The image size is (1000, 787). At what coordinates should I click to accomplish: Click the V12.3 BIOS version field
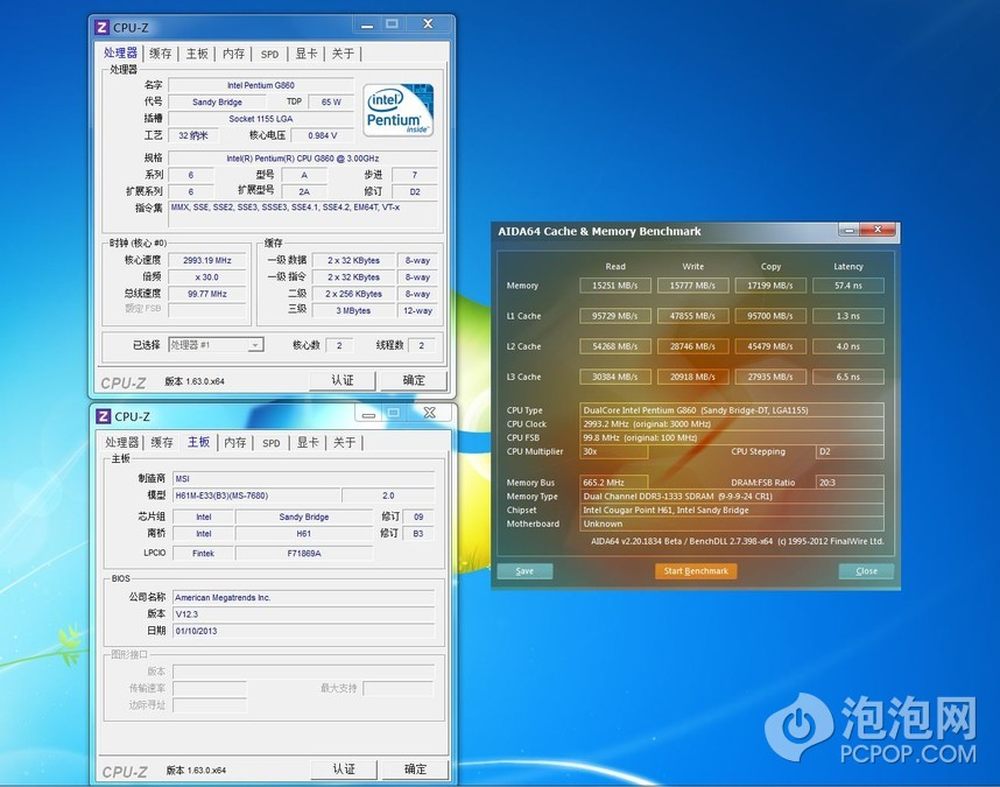tap(304, 614)
